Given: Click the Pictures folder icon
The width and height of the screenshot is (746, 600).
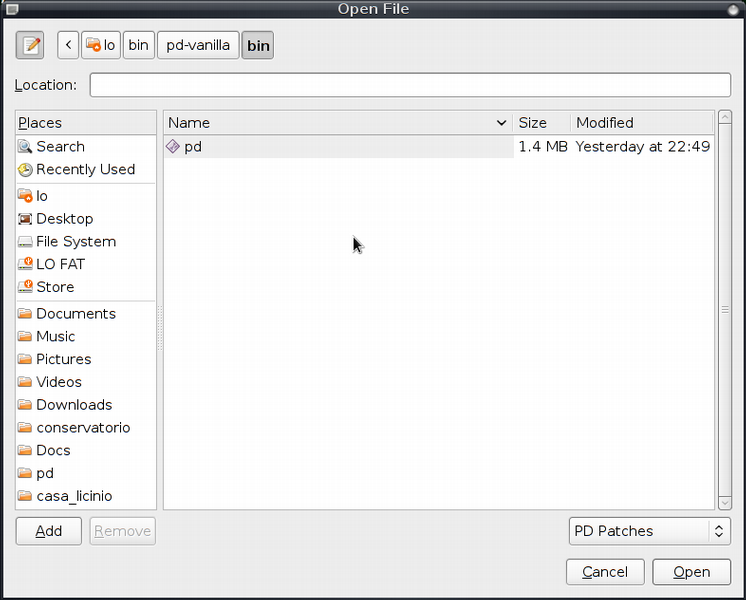Looking at the screenshot, I should (25, 359).
